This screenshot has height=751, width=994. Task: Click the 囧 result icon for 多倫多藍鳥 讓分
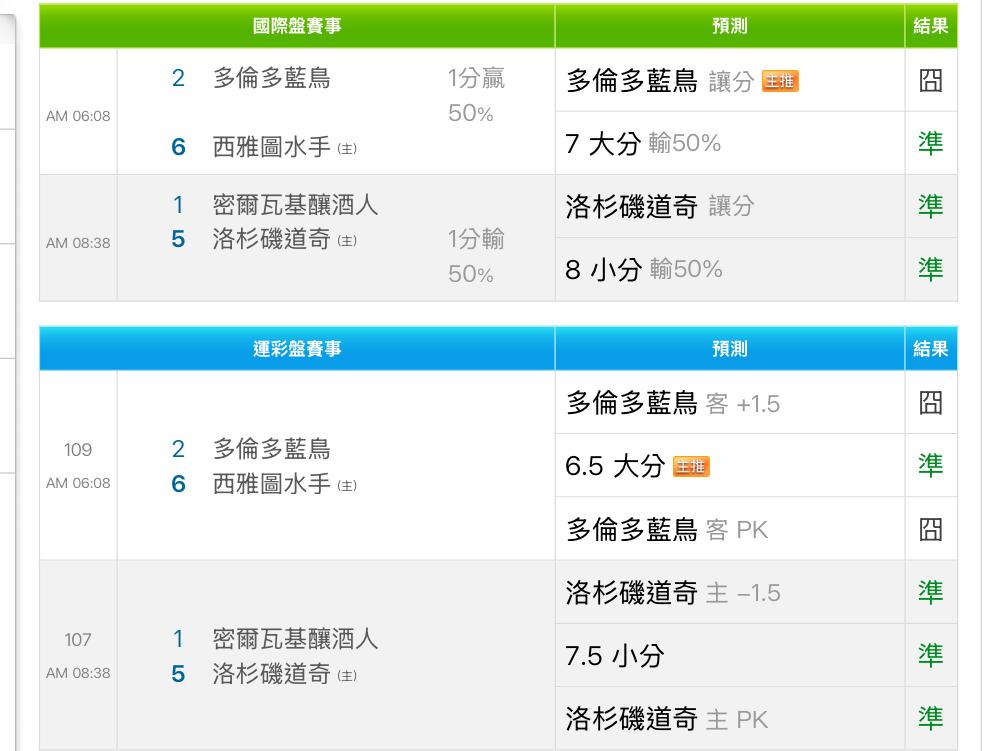point(930,80)
